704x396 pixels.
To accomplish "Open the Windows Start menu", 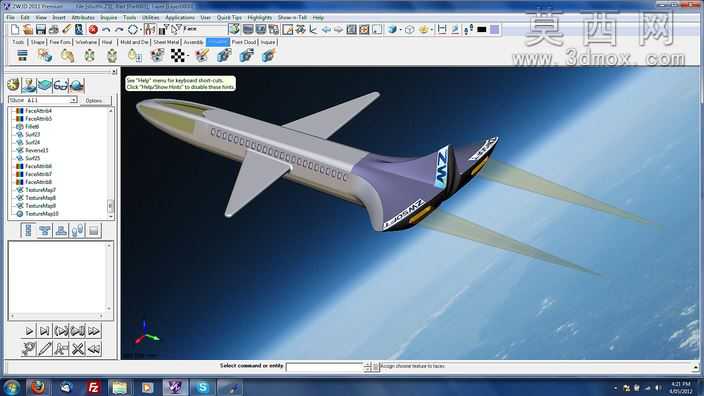I will click(x=11, y=387).
